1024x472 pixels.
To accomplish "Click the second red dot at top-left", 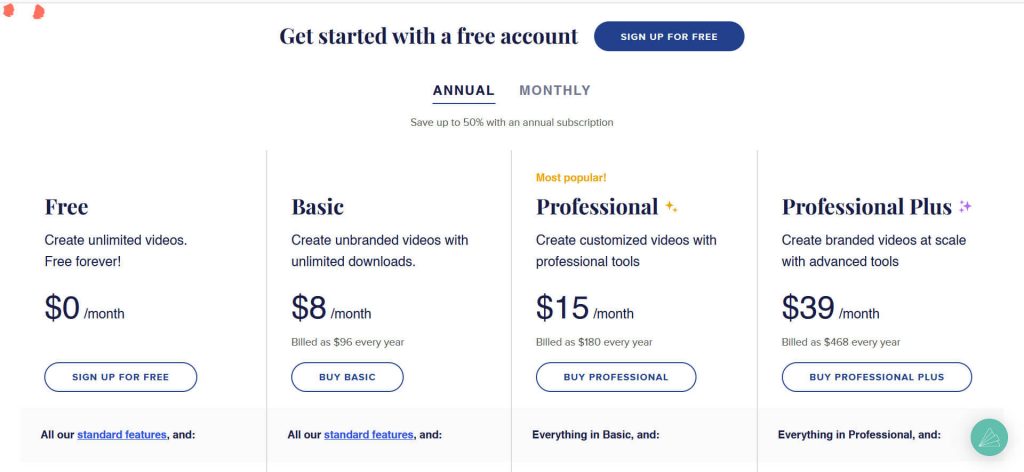I will [39, 12].
